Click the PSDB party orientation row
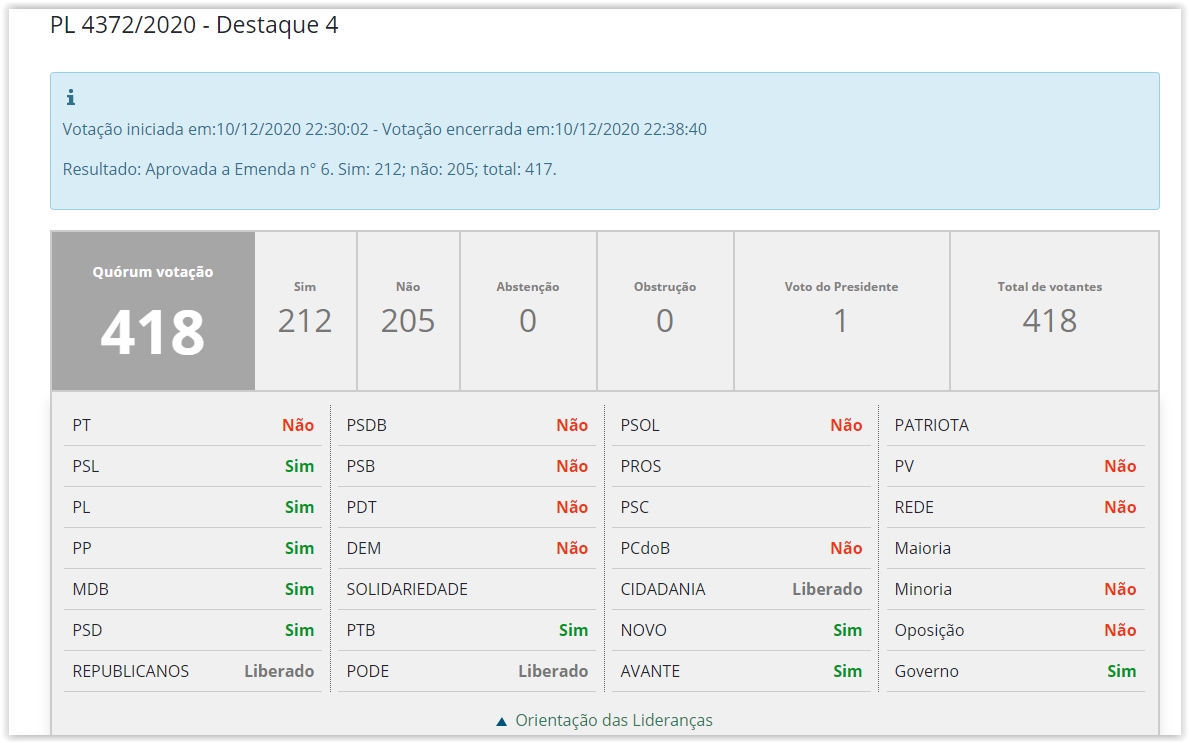The image size is (1189, 743). click(x=467, y=425)
